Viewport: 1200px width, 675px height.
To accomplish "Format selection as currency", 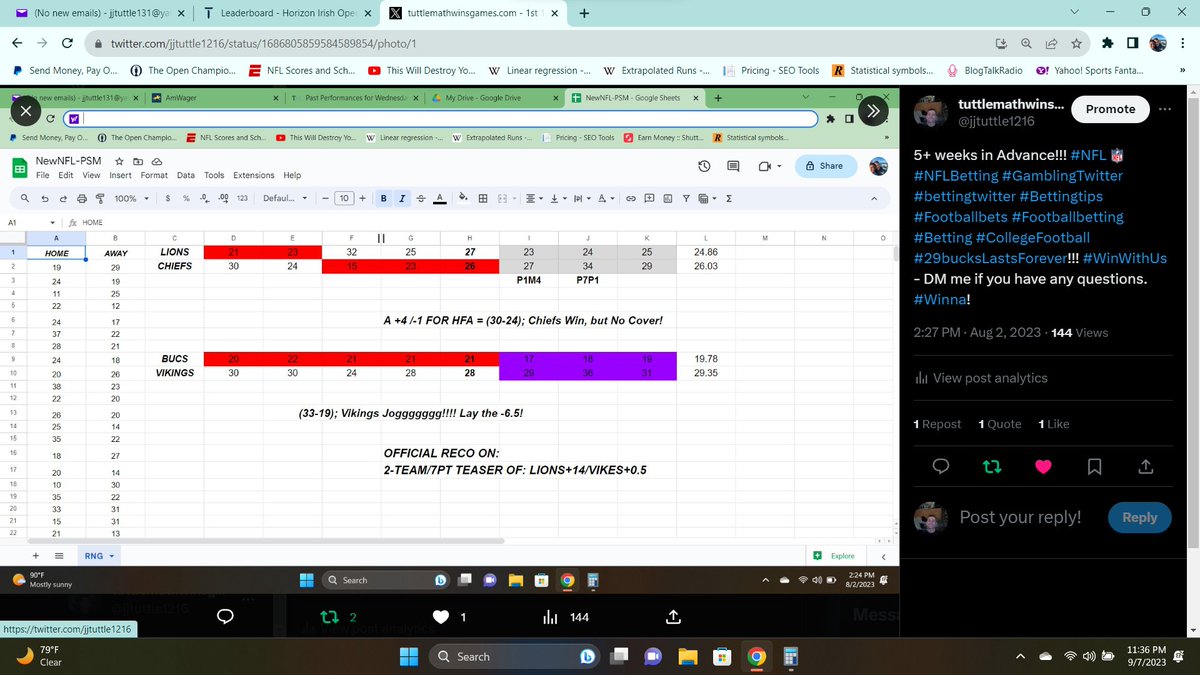I will point(168,199).
